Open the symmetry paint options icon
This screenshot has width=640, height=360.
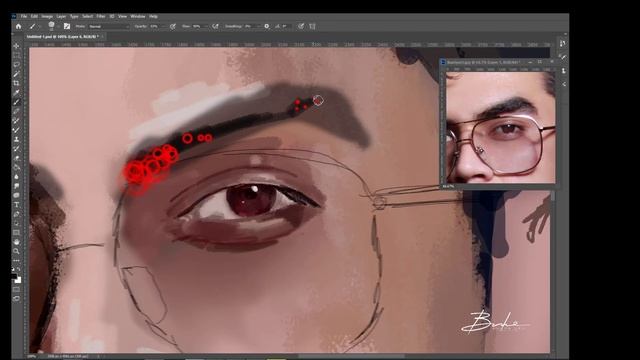coord(312,26)
